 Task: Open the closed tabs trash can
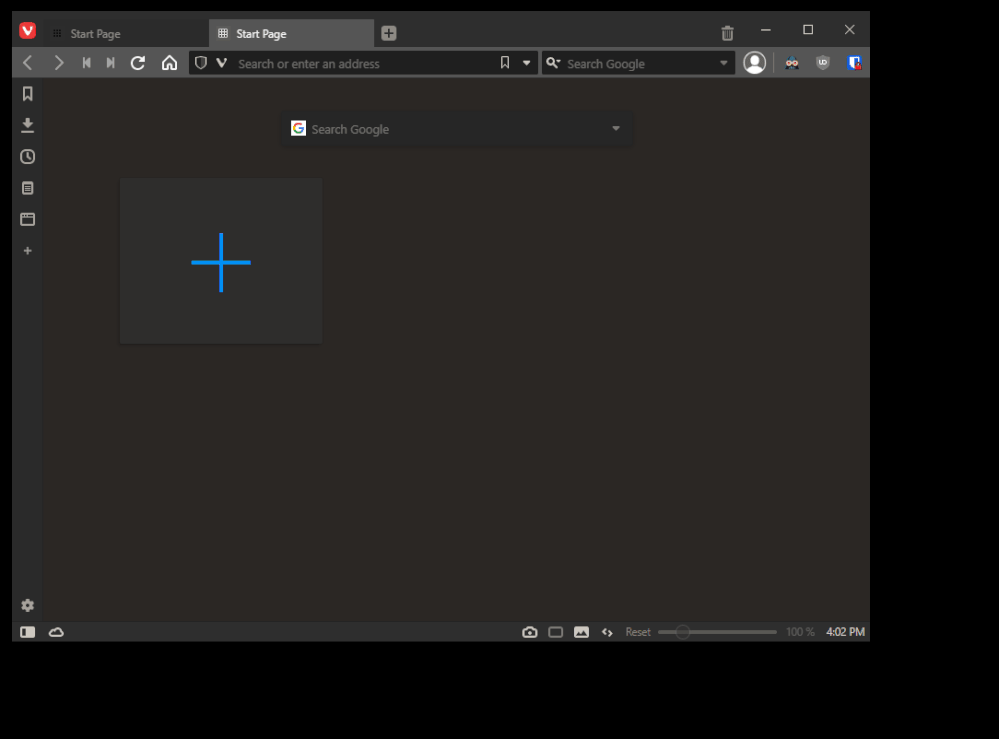(x=727, y=33)
